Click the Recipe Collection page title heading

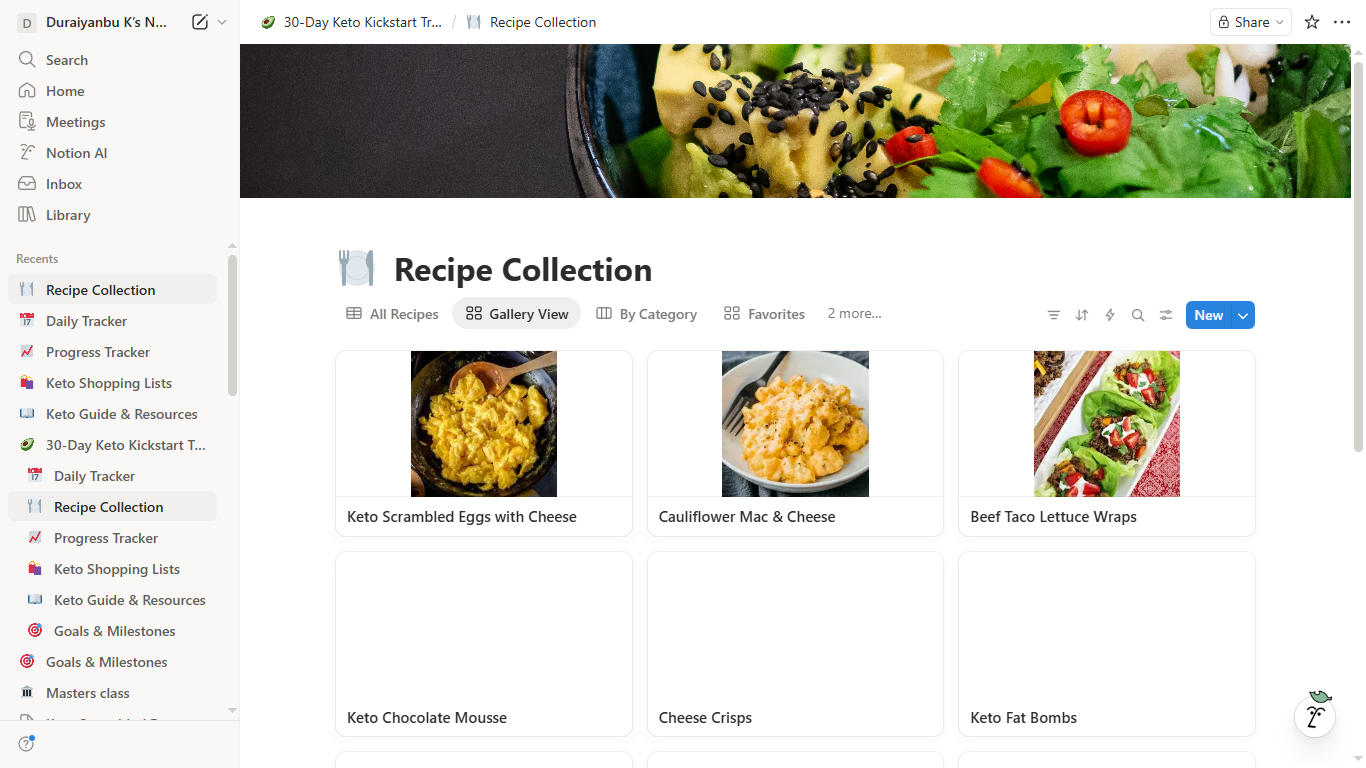[523, 269]
